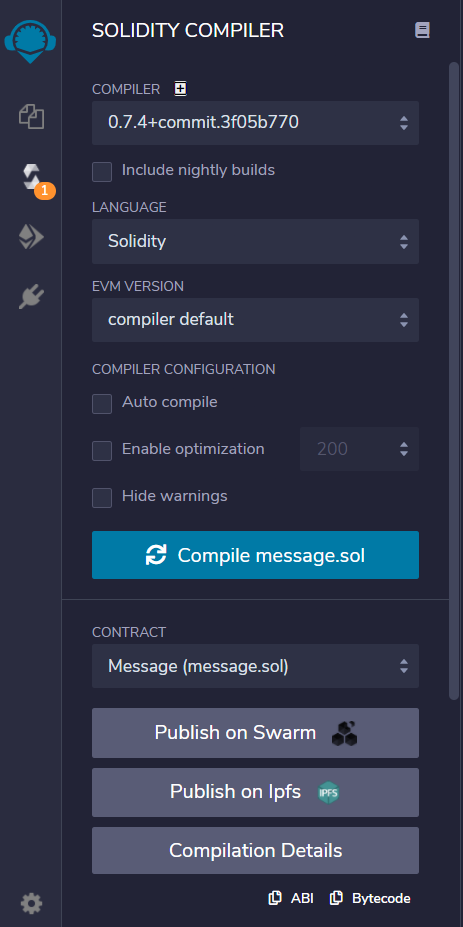Tick the Hide warnings checkbox

[102, 497]
